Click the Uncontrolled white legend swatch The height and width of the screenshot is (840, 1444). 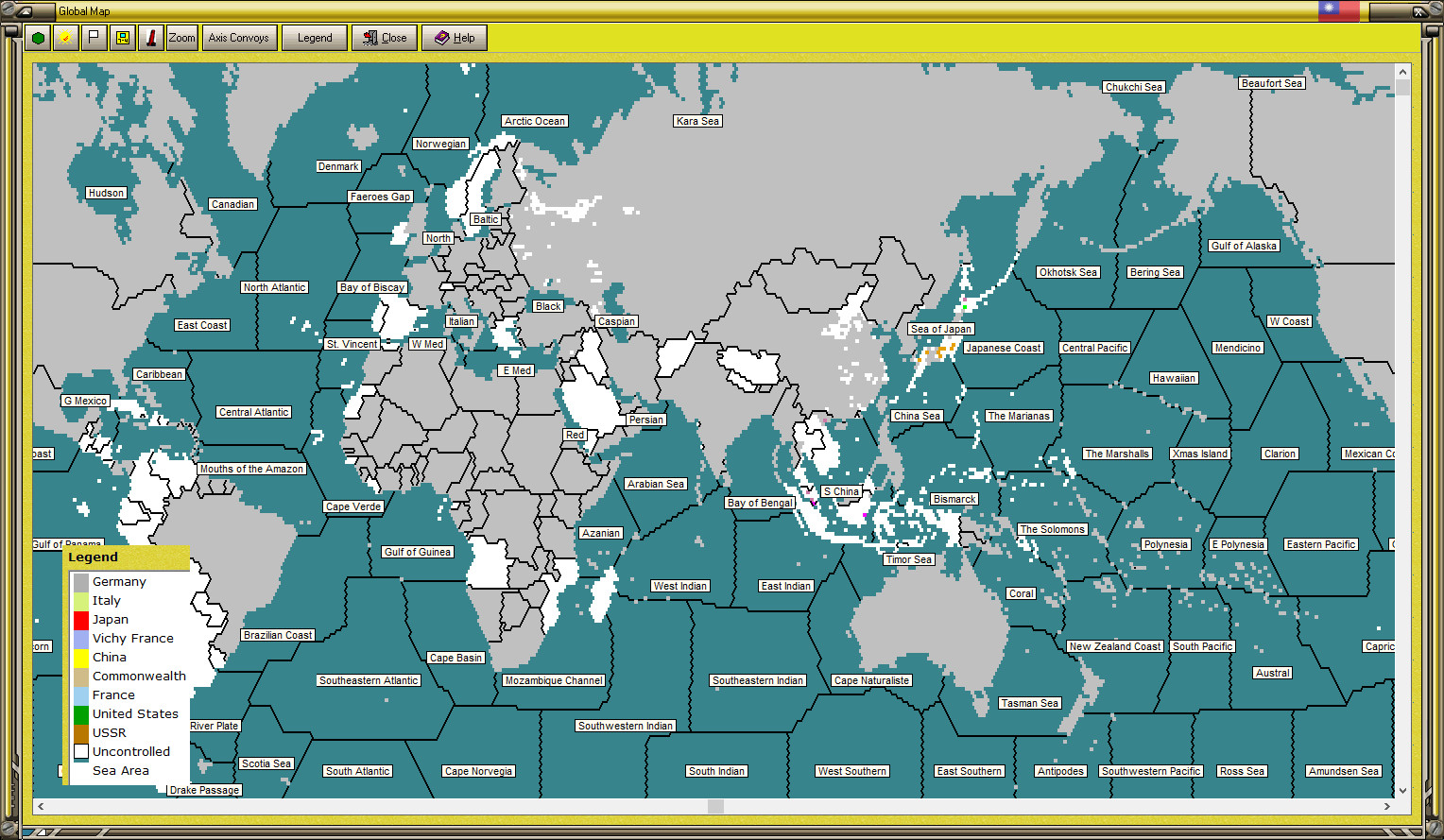(81, 752)
